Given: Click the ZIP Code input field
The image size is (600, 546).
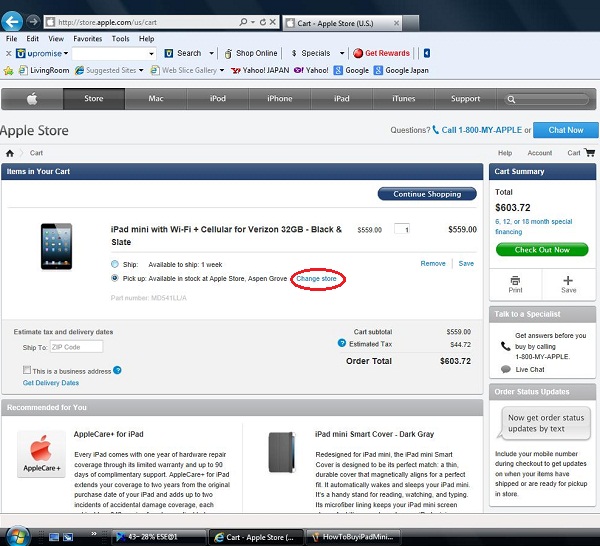Looking at the screenshot, I should pos(77,347).
